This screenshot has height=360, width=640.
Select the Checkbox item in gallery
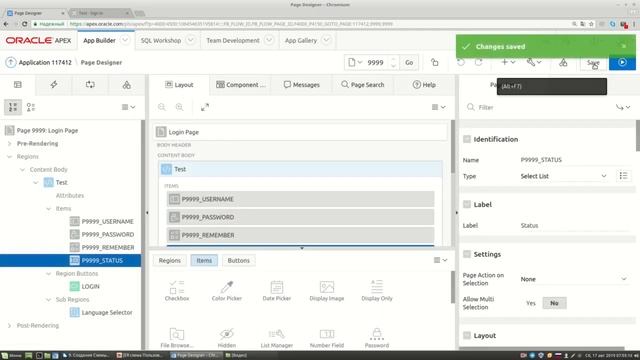pos(177,291)
